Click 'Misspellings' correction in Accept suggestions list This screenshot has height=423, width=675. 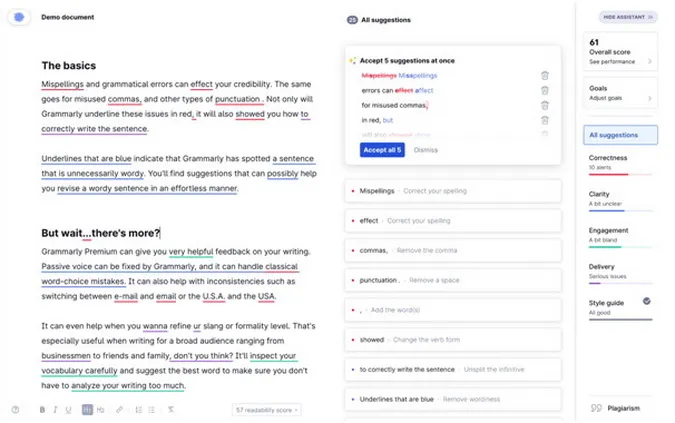(418, 76)
